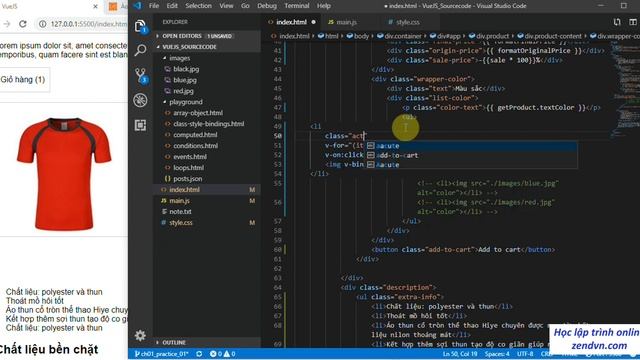Click the synchronize changes status icon

point(199,354)
